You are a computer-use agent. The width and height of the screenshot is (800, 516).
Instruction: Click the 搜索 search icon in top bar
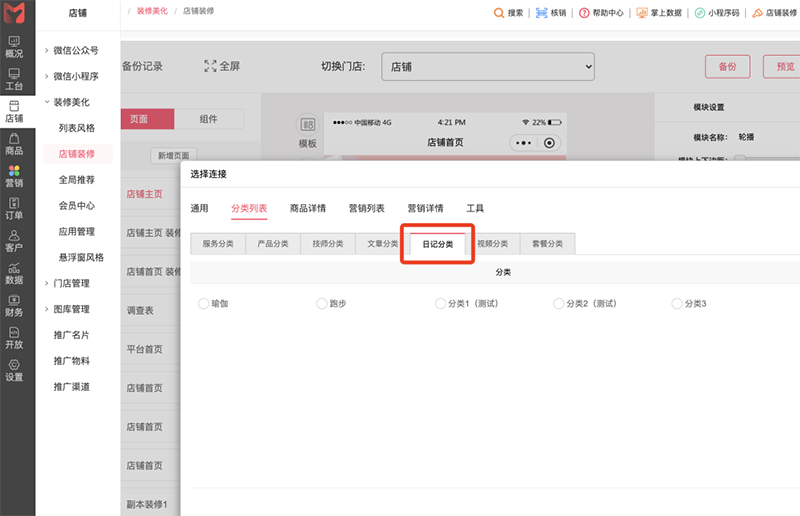click(x=509, y=13)
